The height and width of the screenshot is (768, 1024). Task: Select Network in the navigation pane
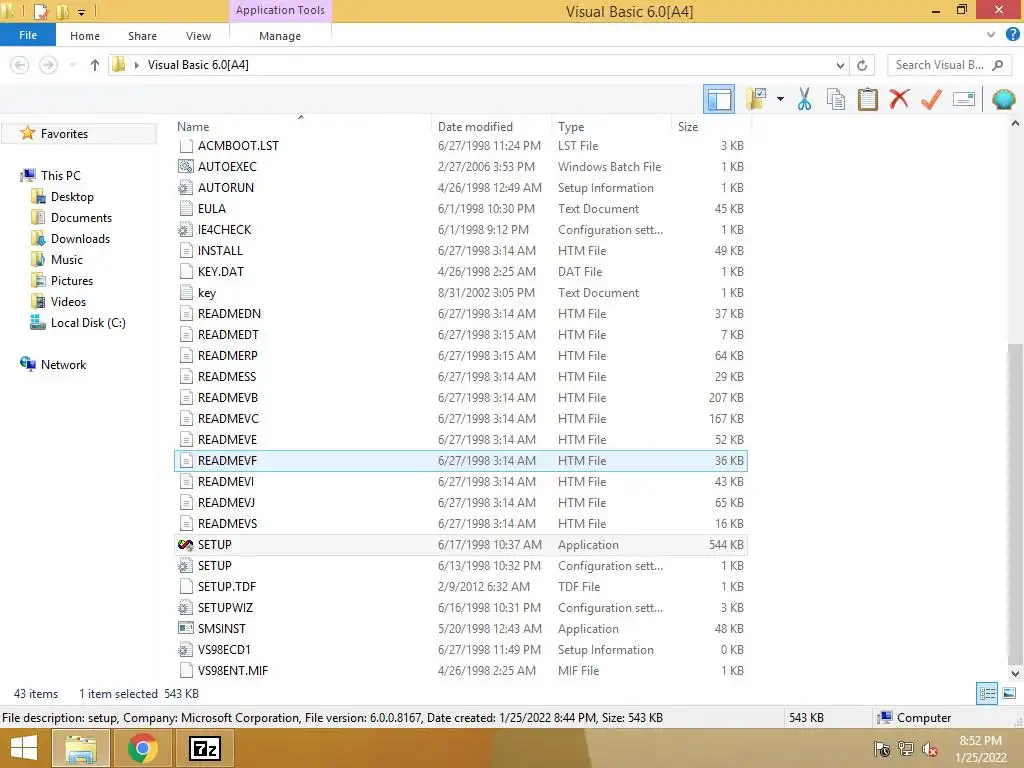63,364
